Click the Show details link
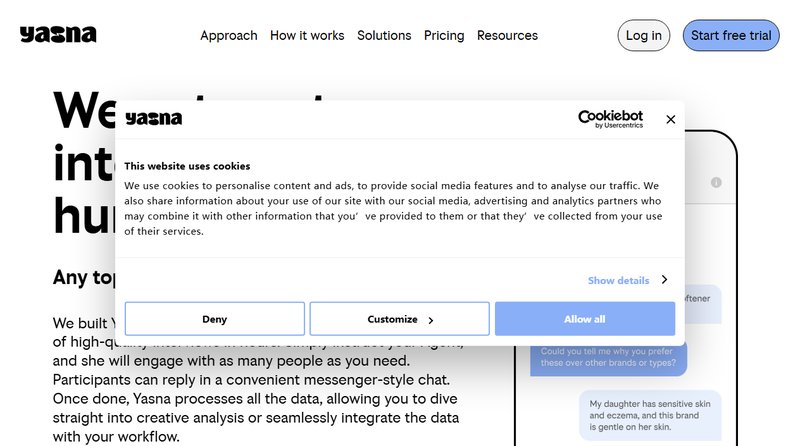The image size is (800, 446). [618, 281]
